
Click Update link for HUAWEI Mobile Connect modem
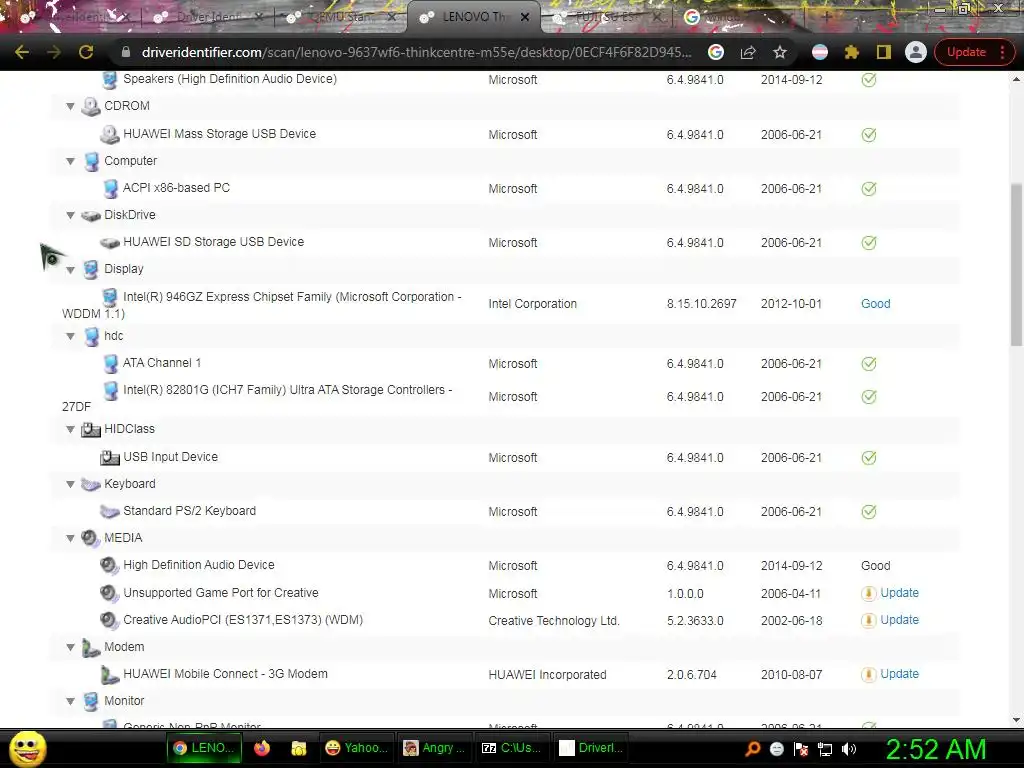(899, 674)
